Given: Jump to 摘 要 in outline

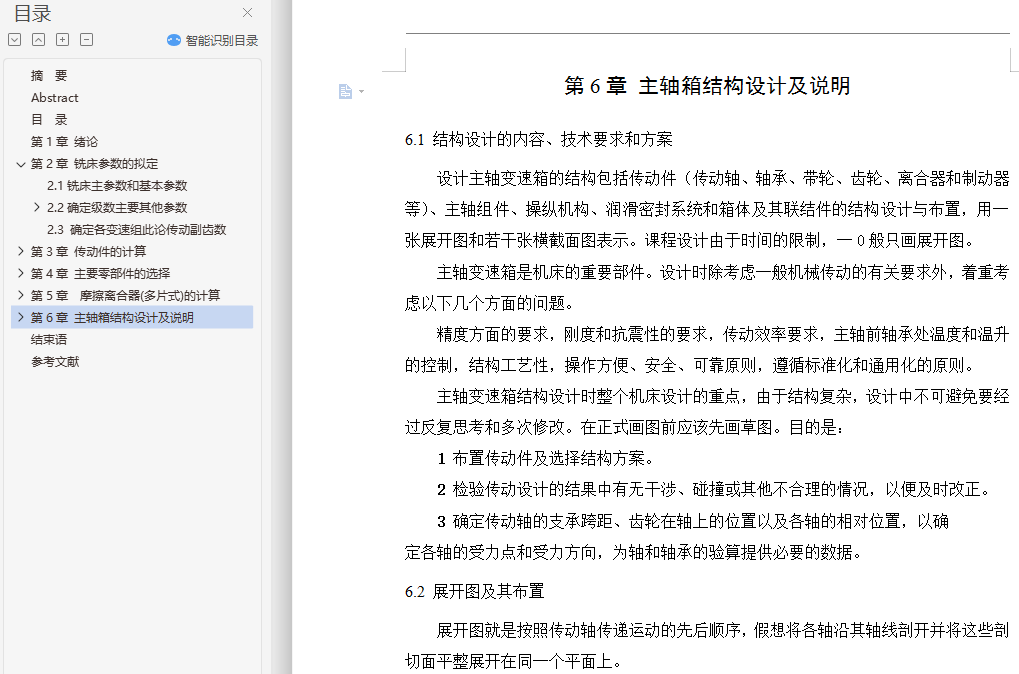Looking at the screenshot, I should point(49,75).
